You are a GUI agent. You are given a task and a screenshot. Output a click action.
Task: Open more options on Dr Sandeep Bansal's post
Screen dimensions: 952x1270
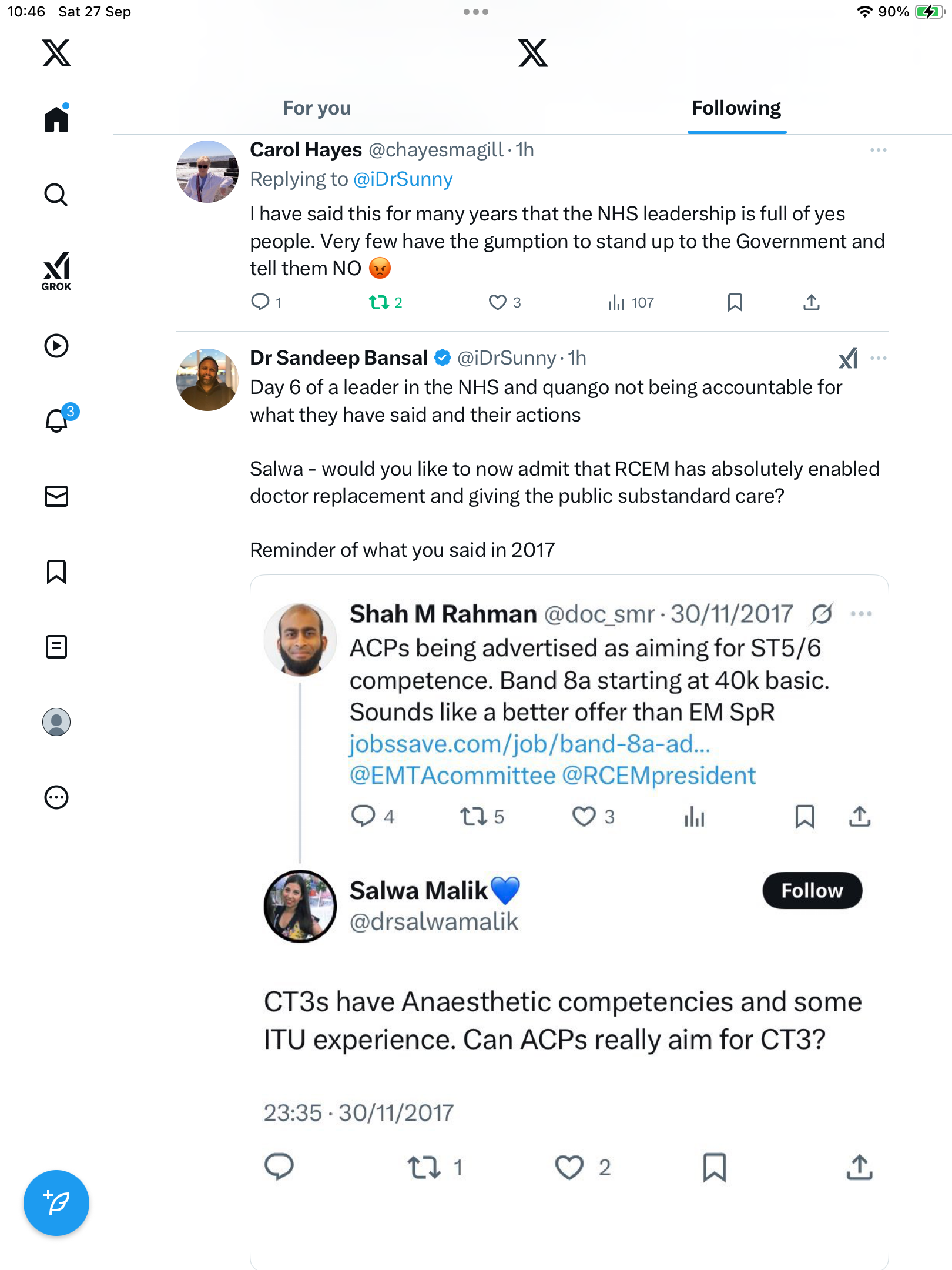click(x=879, y=358)
